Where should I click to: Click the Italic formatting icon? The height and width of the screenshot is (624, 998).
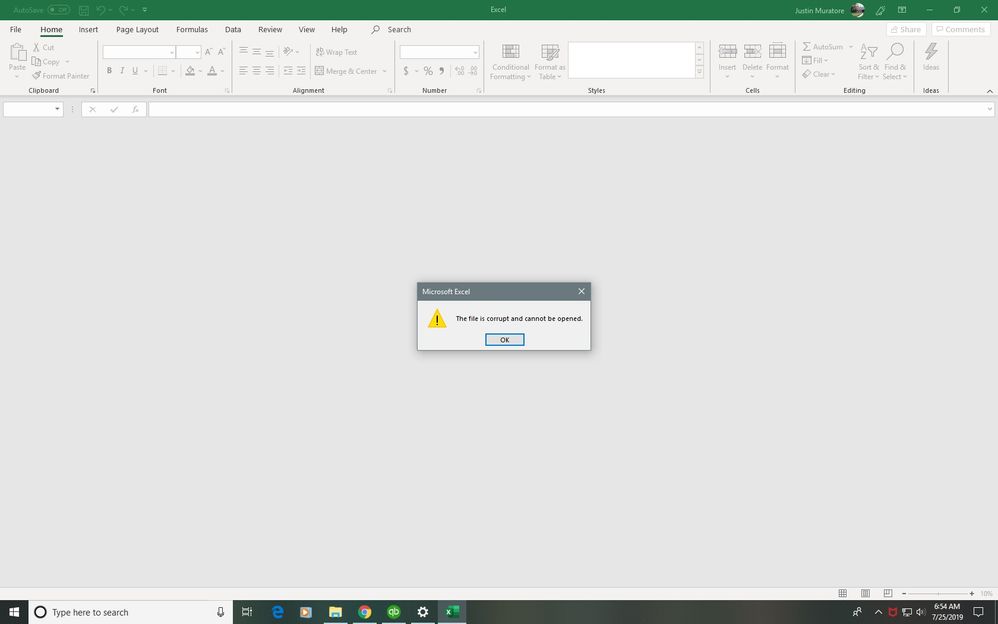click(x=122, y=71)
